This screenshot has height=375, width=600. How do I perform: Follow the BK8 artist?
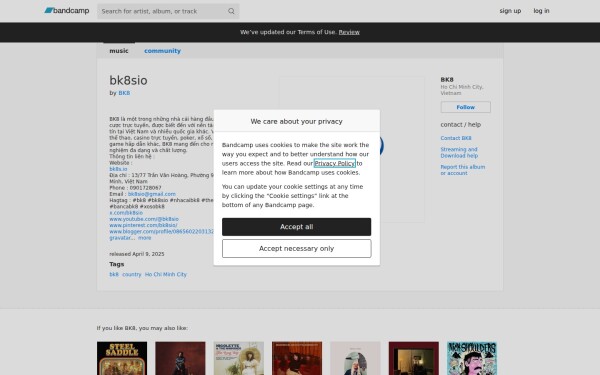coord(465,107)
